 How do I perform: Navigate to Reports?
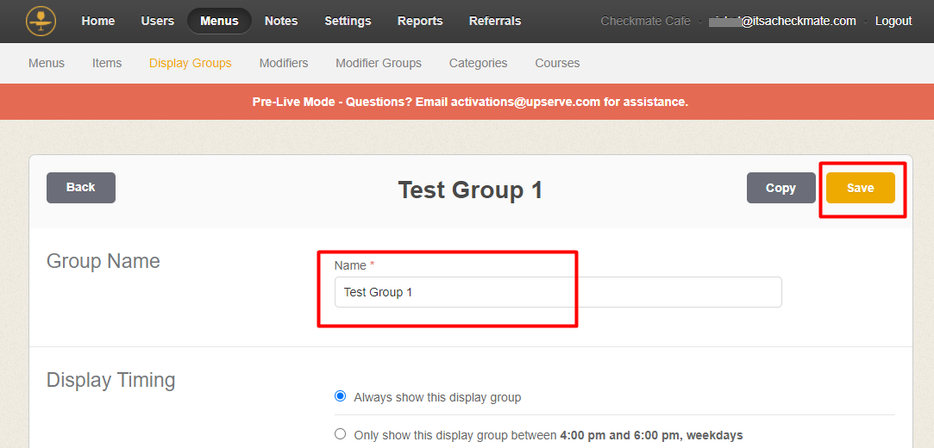tap(420, 21)
